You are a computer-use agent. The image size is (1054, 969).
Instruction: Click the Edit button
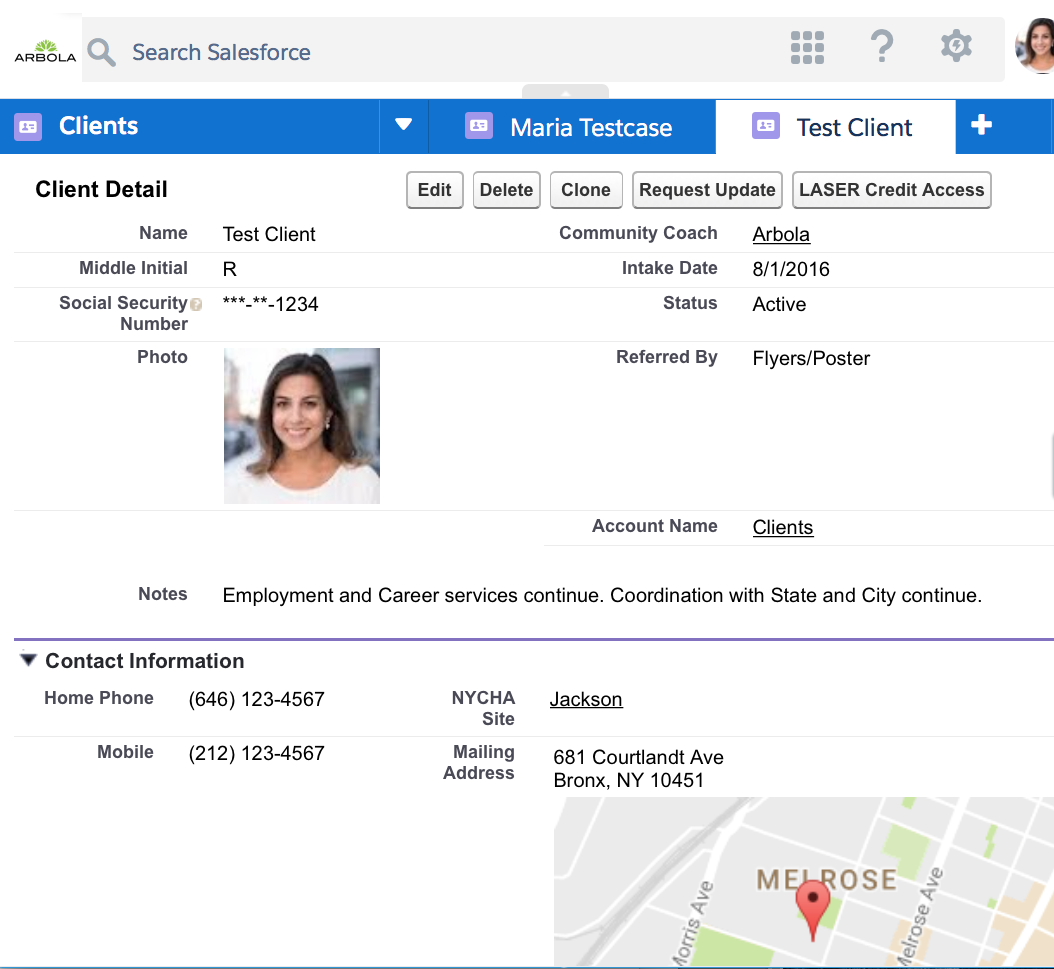tap(434, 190)
